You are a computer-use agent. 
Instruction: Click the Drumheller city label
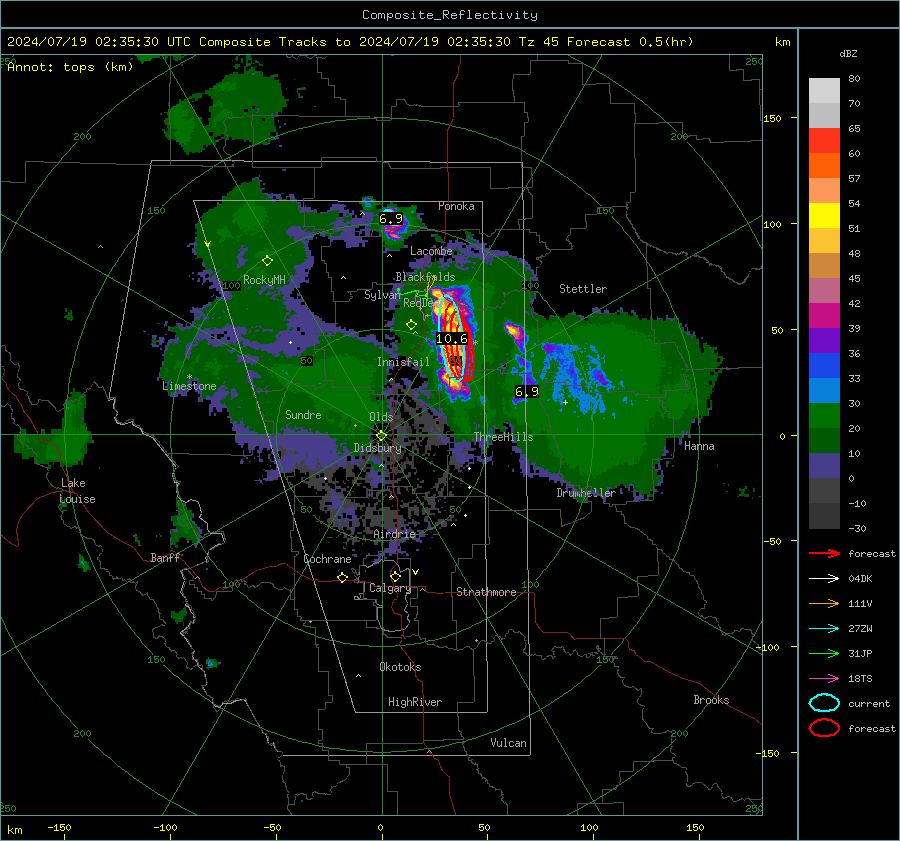(586, 493)
